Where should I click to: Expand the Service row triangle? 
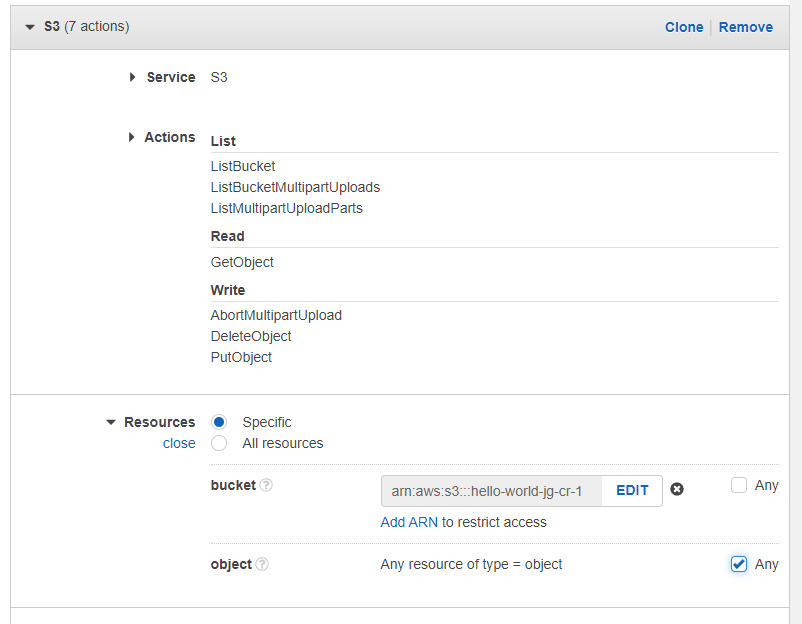coord(132,77)
